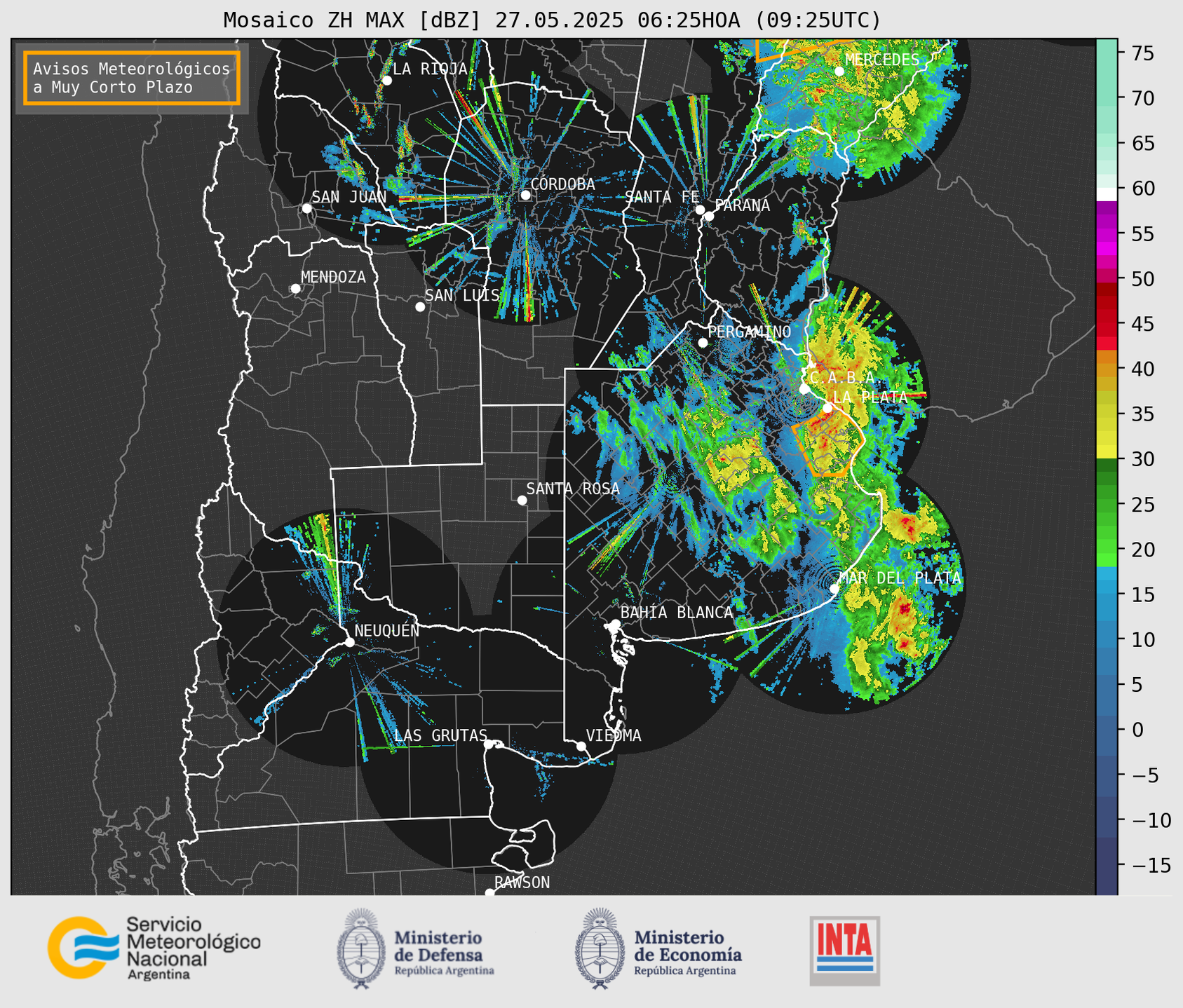Click the PARANÁ city label

[742, 205]
